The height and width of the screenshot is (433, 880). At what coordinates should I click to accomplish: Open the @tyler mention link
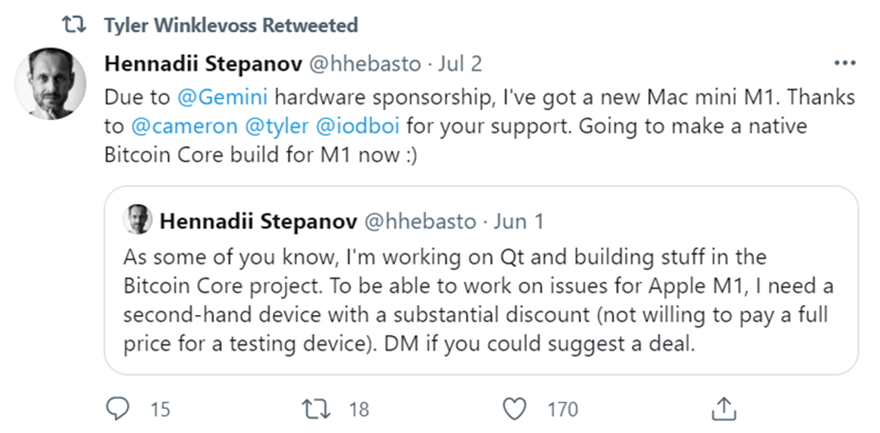277,126
